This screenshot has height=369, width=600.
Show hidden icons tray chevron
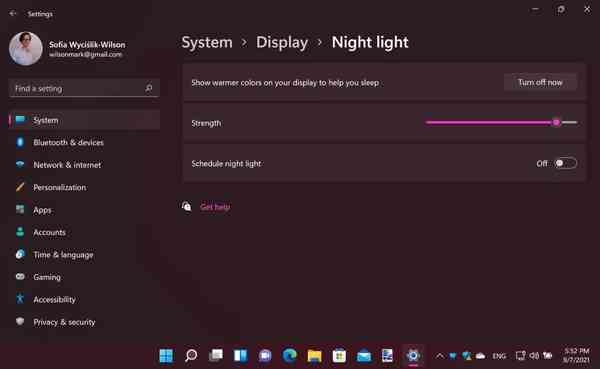(440, 356)
